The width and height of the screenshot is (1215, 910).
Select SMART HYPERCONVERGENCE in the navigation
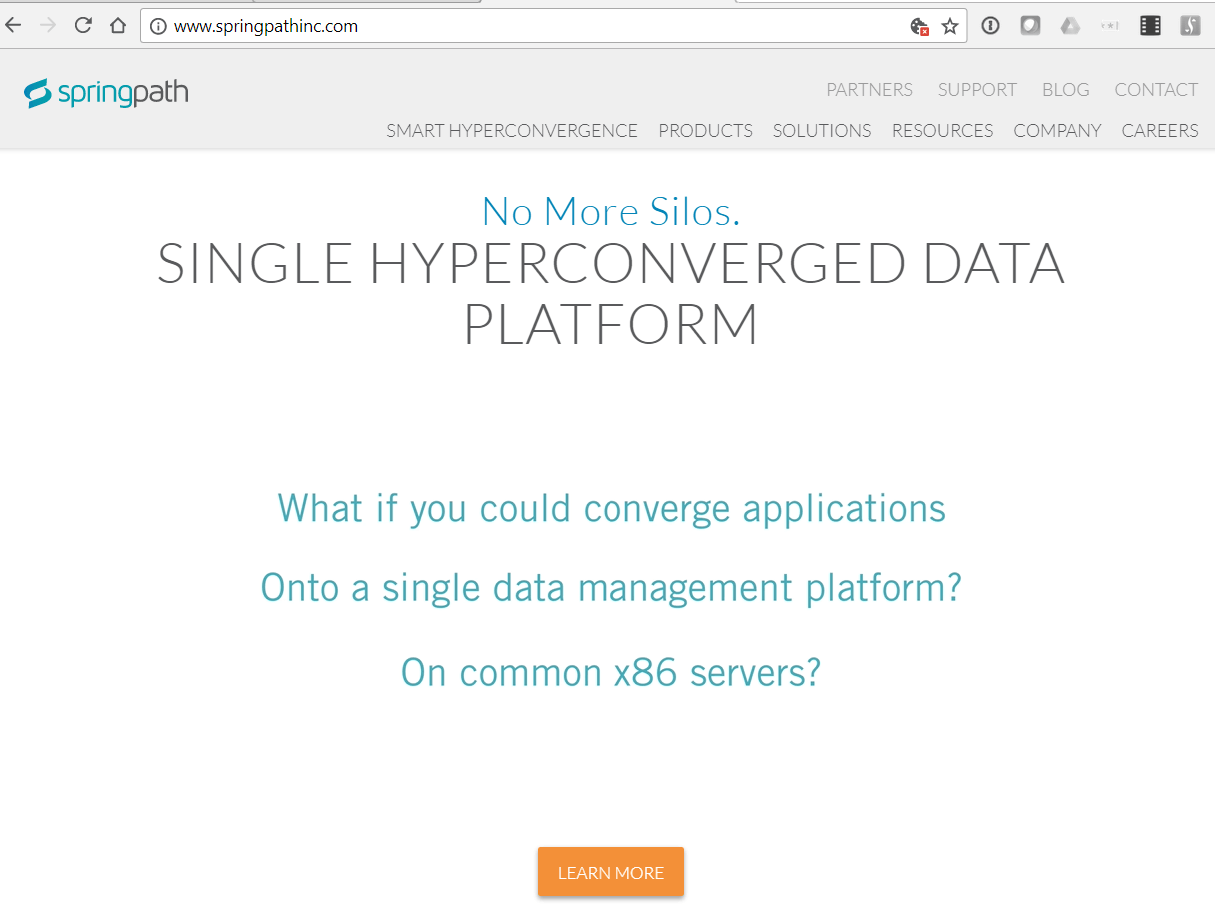(511, 130)
